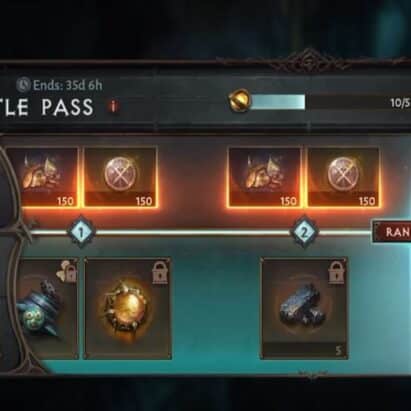Select rank 2 diamond marker
This screenshot has width=411, height=411.
pyautogui.click(x=304, y=232)
